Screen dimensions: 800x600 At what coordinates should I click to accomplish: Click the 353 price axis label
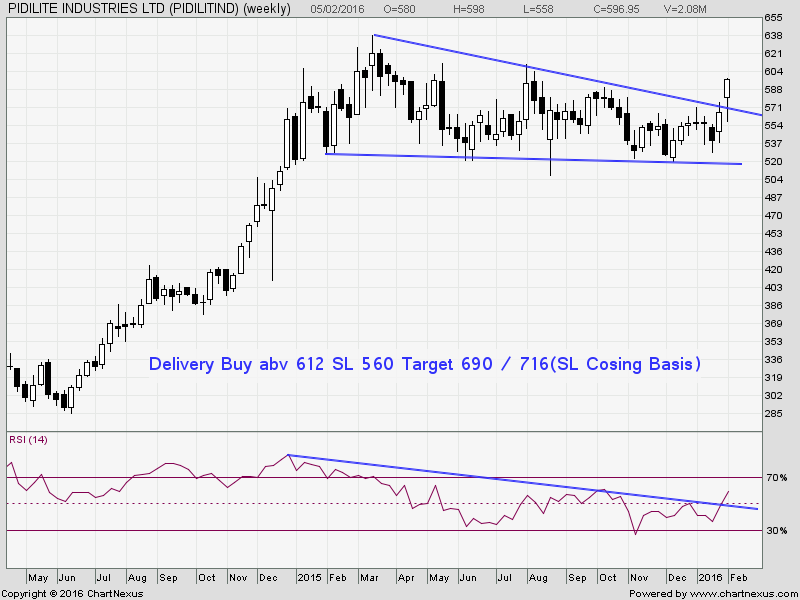point(773,341)
